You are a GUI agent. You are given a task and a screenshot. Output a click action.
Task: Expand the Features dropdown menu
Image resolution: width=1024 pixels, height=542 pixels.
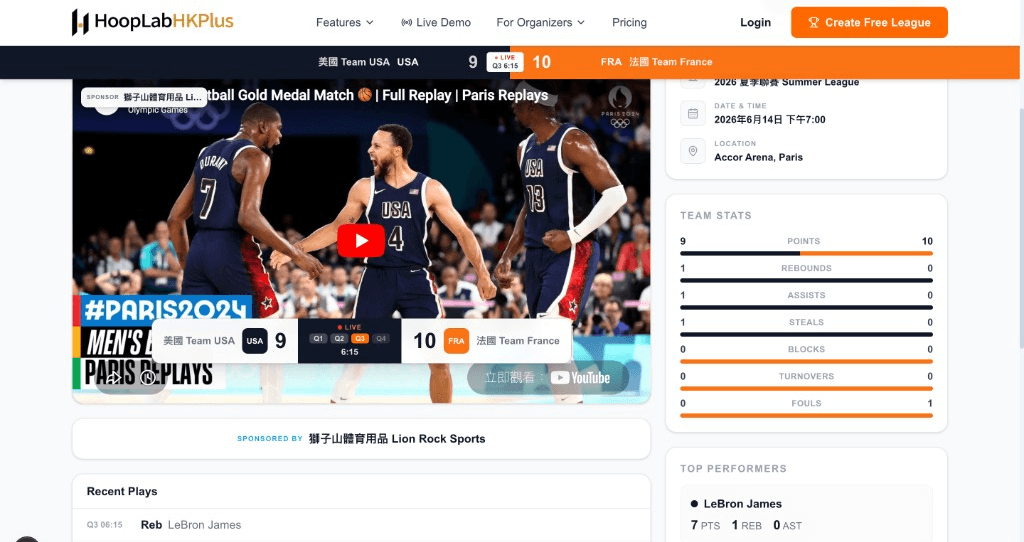click(x=345, y=22)
